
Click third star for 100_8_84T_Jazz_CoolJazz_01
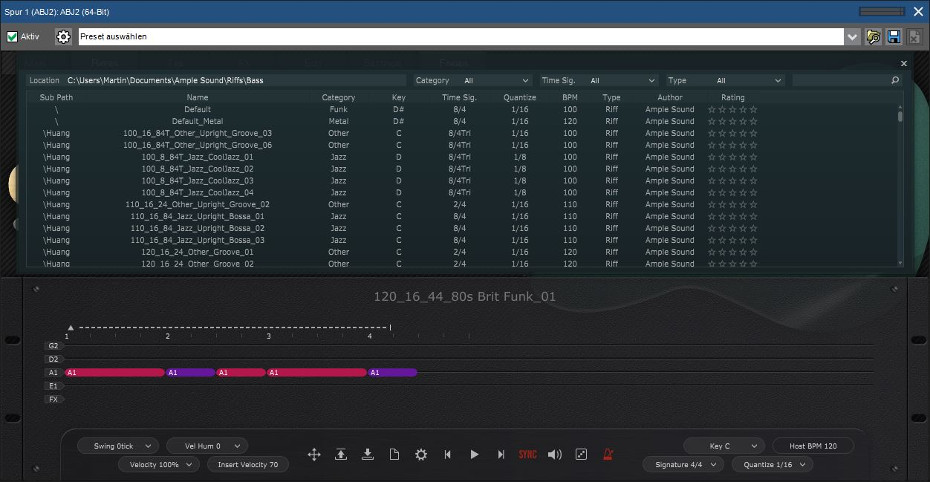(732, 157)
